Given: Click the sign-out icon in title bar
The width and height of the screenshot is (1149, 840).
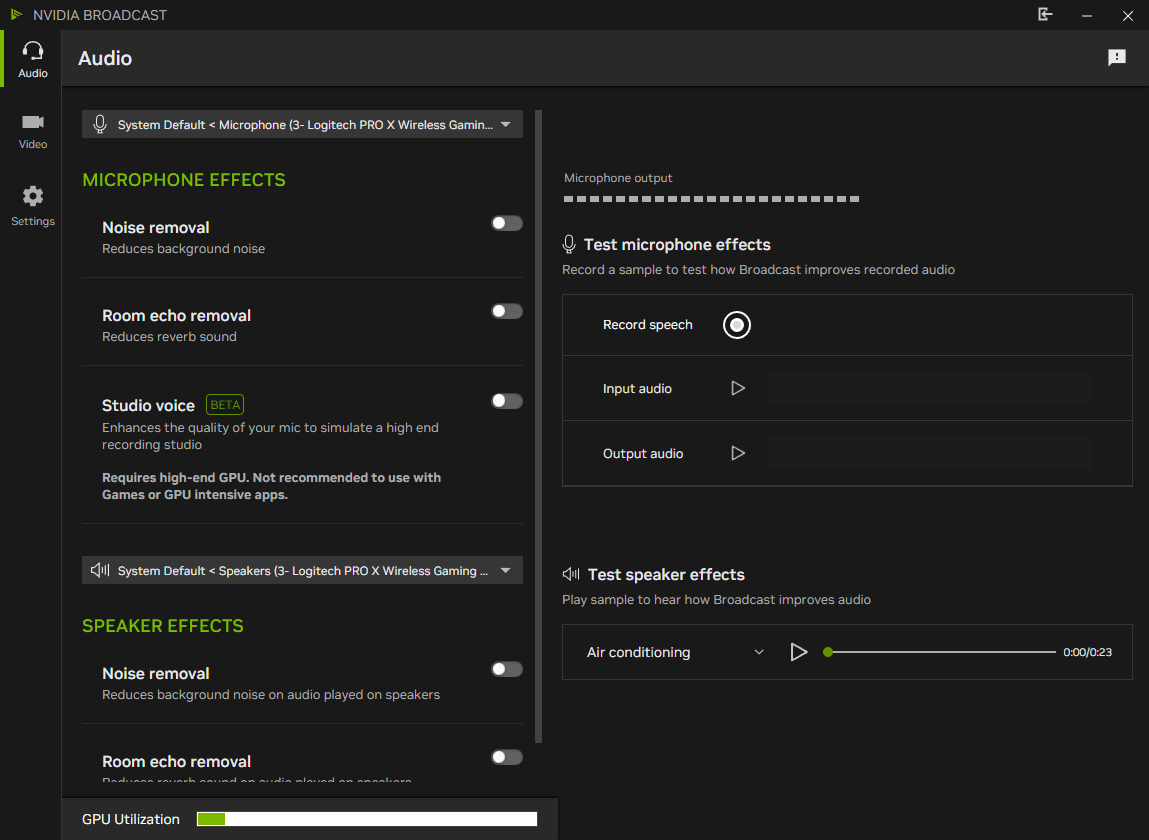Looking at the screenshot, I should tap(1045, 15).
